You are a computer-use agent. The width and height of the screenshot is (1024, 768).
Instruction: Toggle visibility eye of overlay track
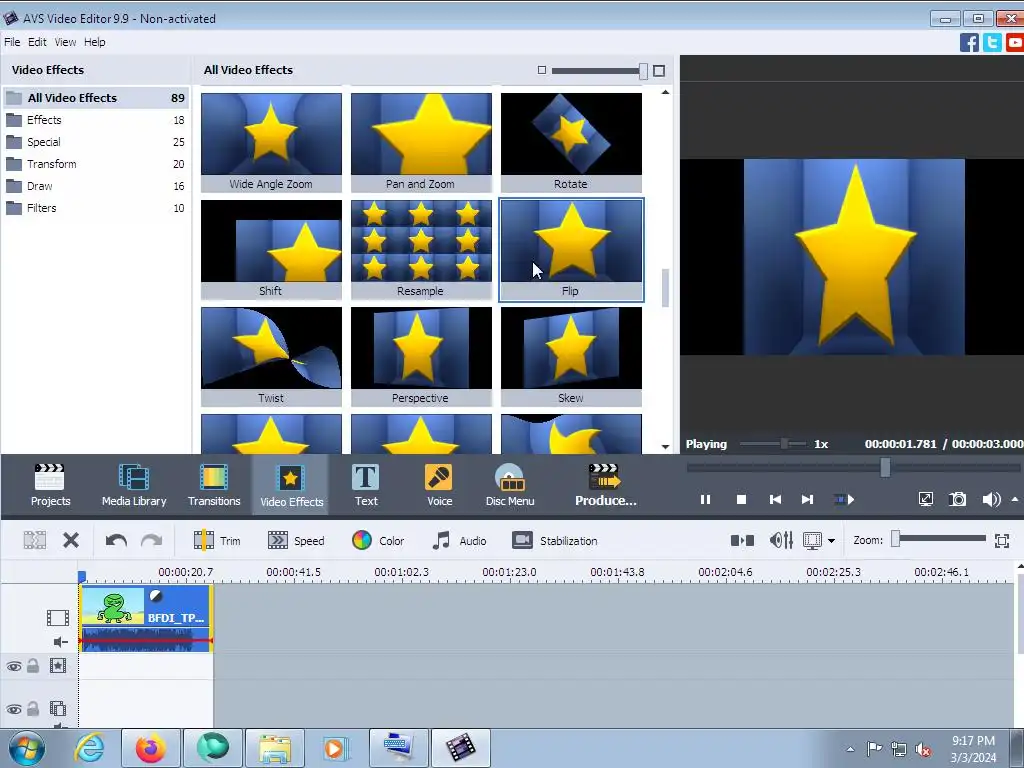[14, 709]
